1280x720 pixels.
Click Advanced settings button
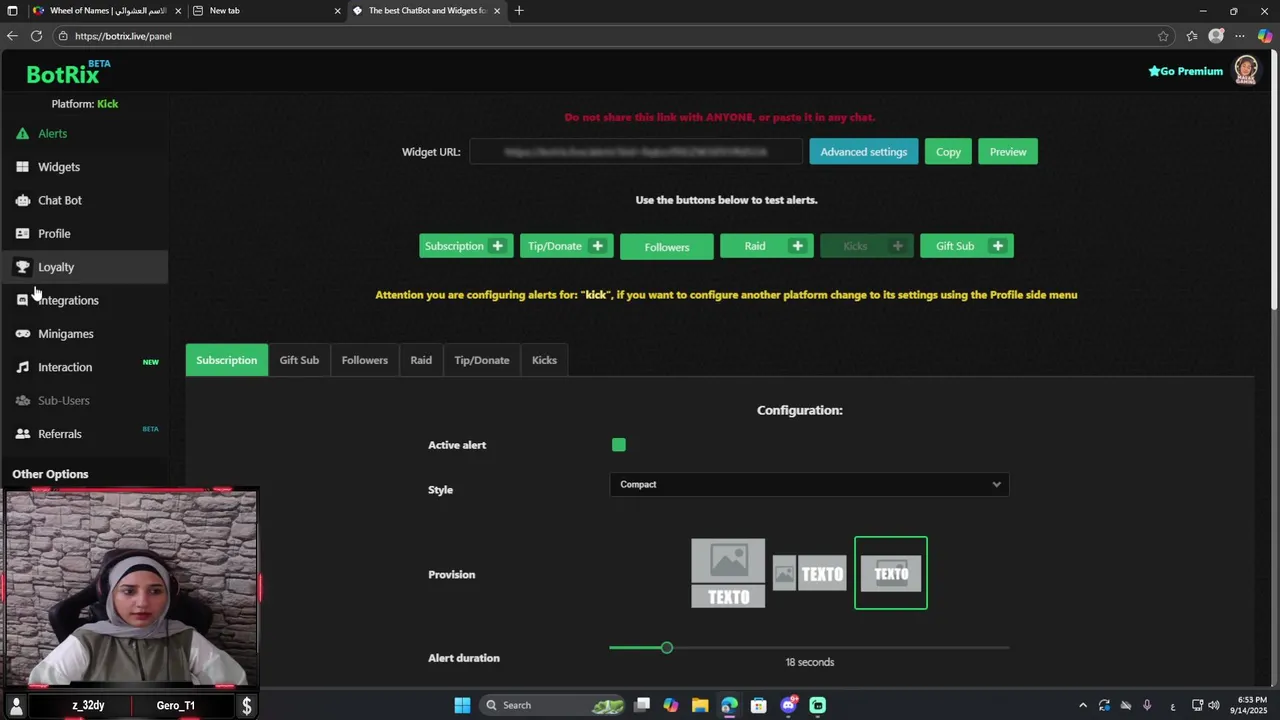[864, 152]
